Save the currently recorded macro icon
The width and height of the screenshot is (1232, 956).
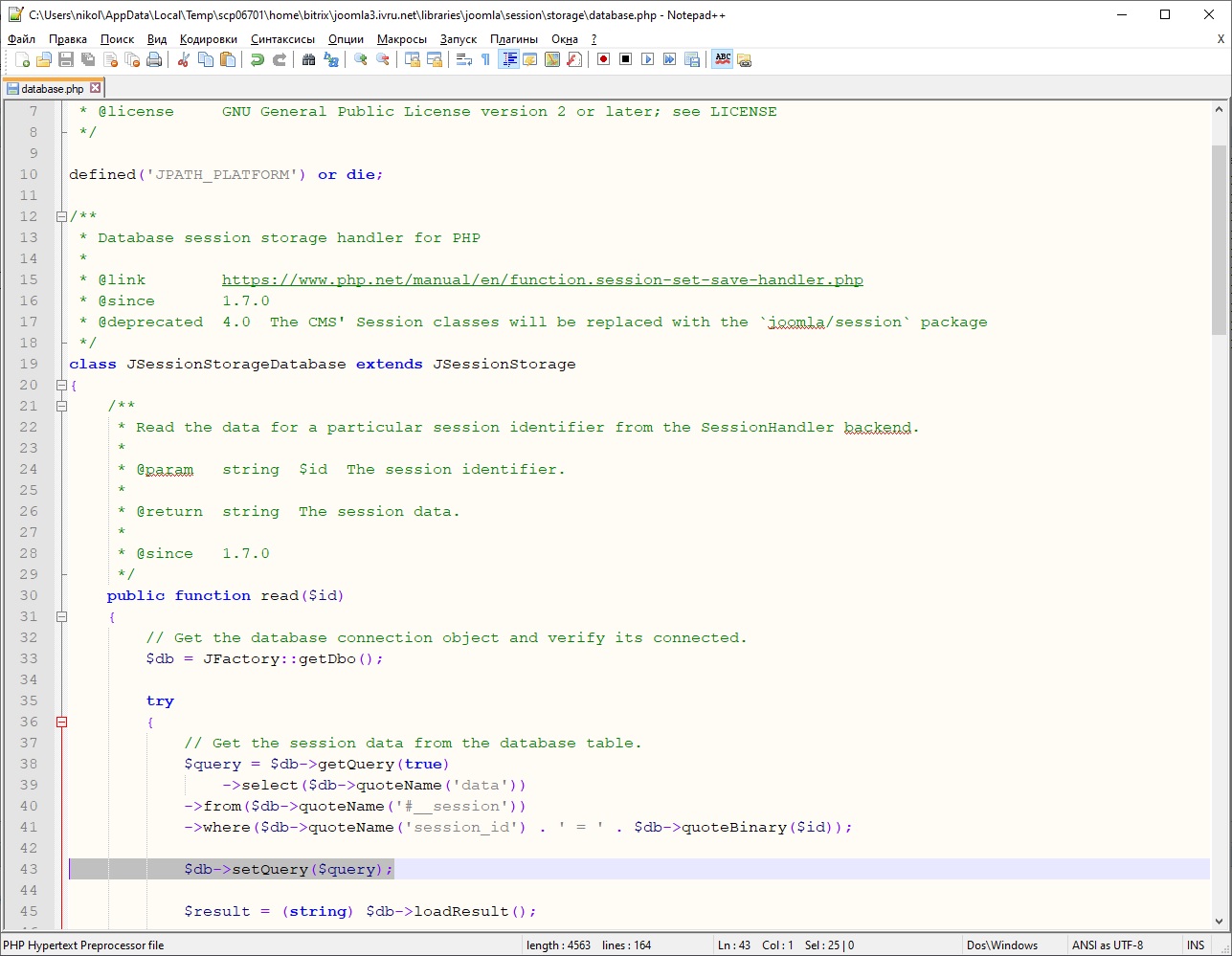pyautogui.click(x=692, y=59)
